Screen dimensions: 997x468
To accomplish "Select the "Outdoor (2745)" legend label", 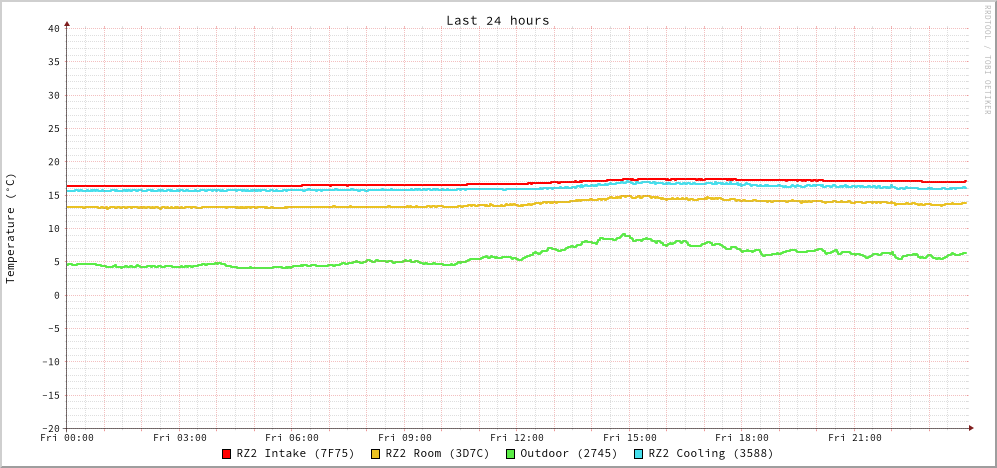I will (568, 453).
